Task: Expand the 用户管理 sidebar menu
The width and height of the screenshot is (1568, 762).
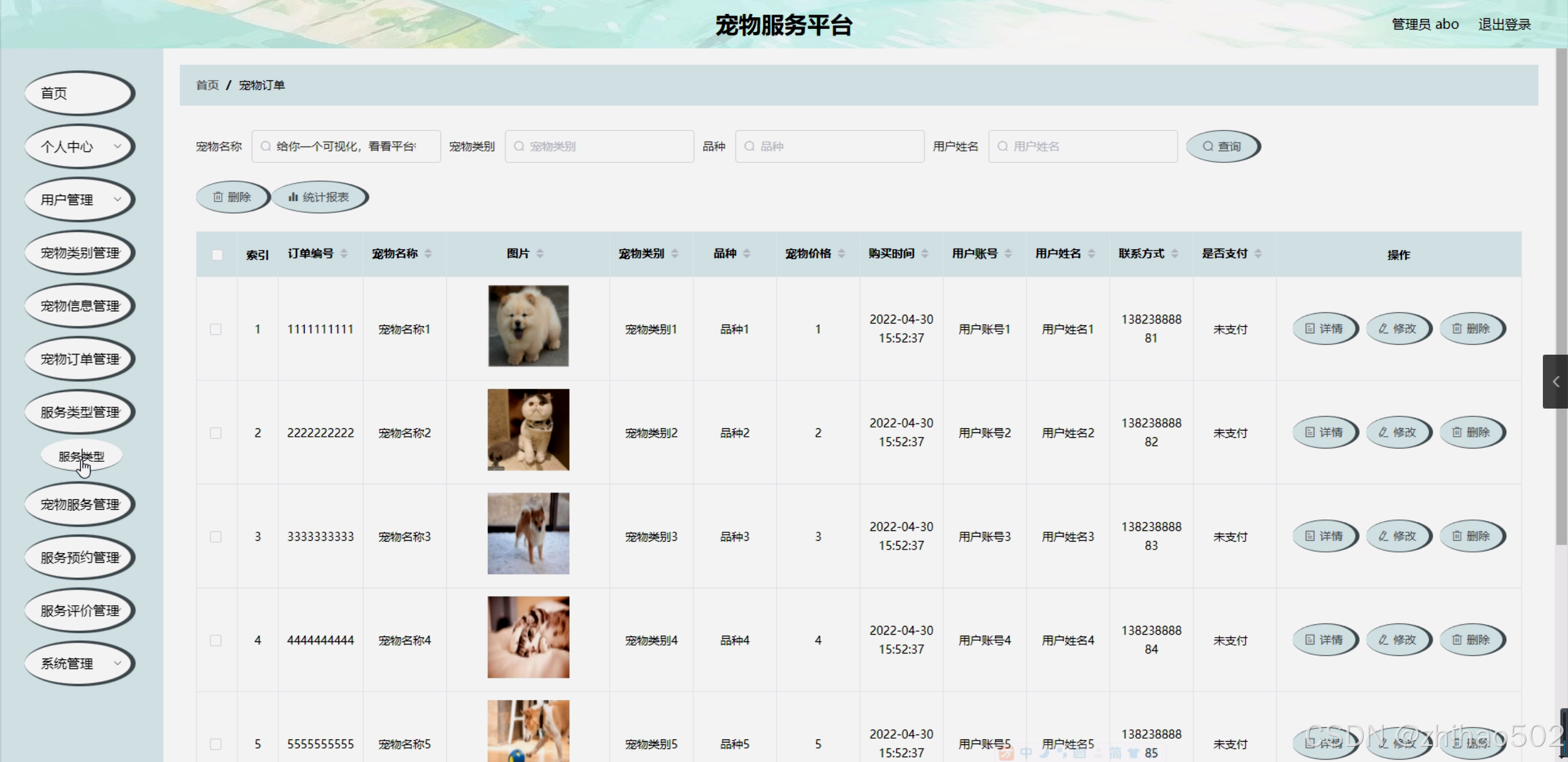Action: (79, 200)
